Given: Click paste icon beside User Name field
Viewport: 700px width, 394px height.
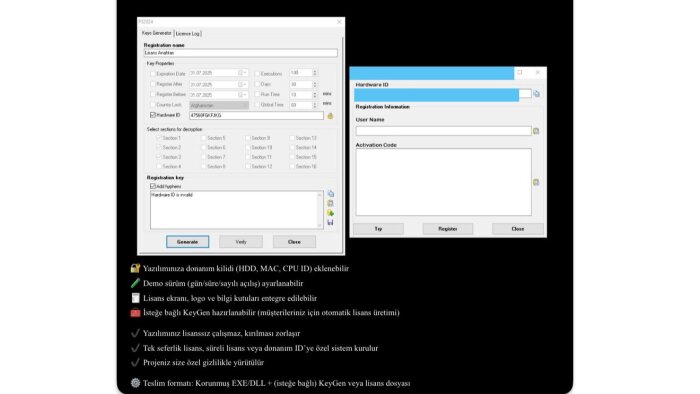Looking at the screenshot, I should point(536,131).
